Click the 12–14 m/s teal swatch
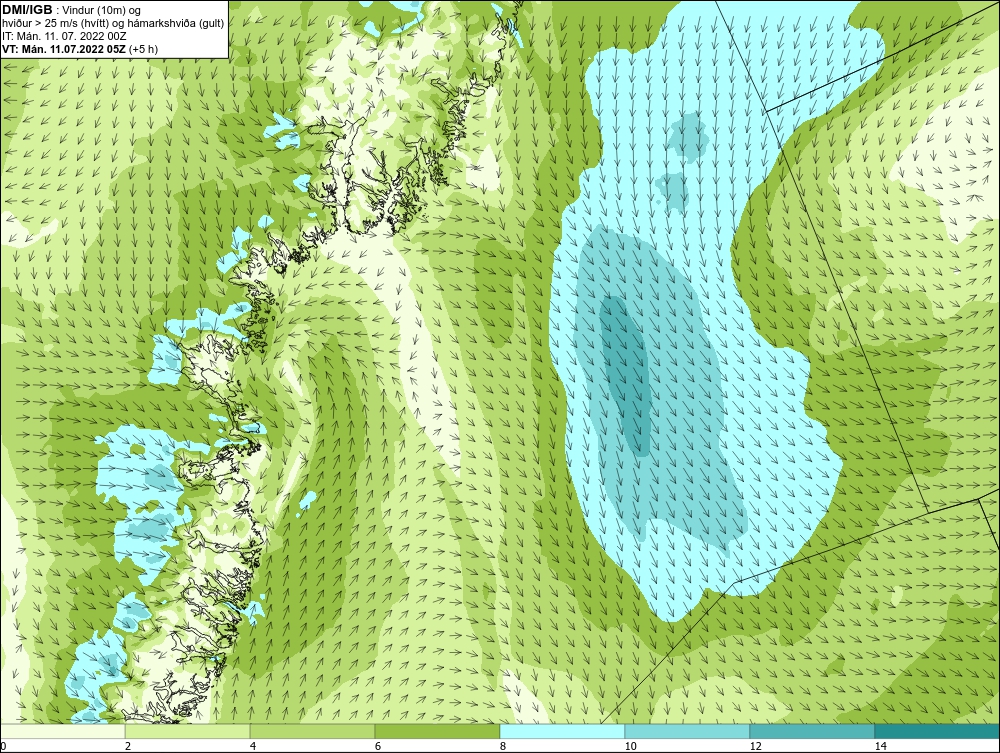This screenshot has height=753, width=1000. (x=812, y=731)
